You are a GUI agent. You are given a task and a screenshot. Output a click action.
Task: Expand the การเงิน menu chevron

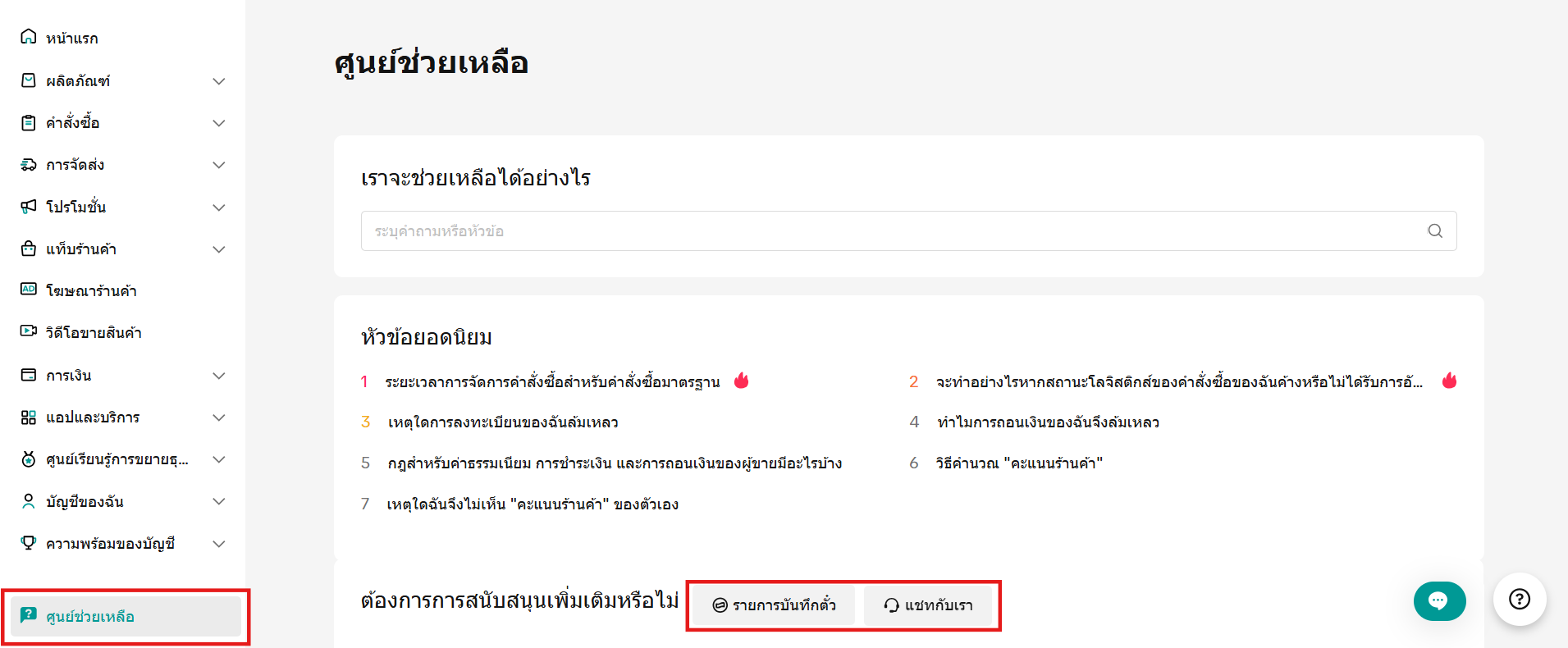coord(219,376)
